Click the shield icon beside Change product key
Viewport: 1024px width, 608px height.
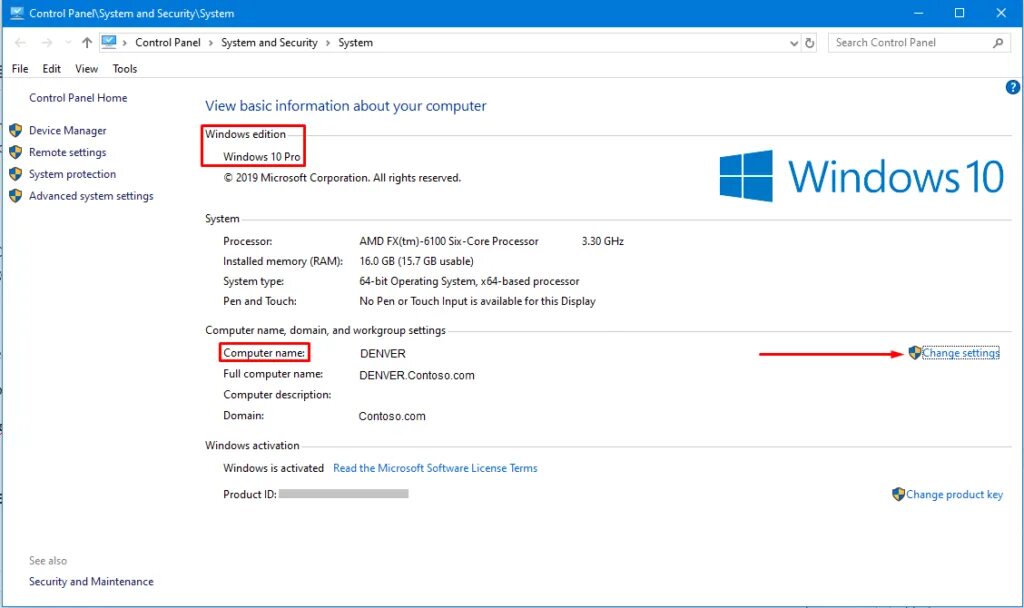pyautogui.click(x=897, y=494)
